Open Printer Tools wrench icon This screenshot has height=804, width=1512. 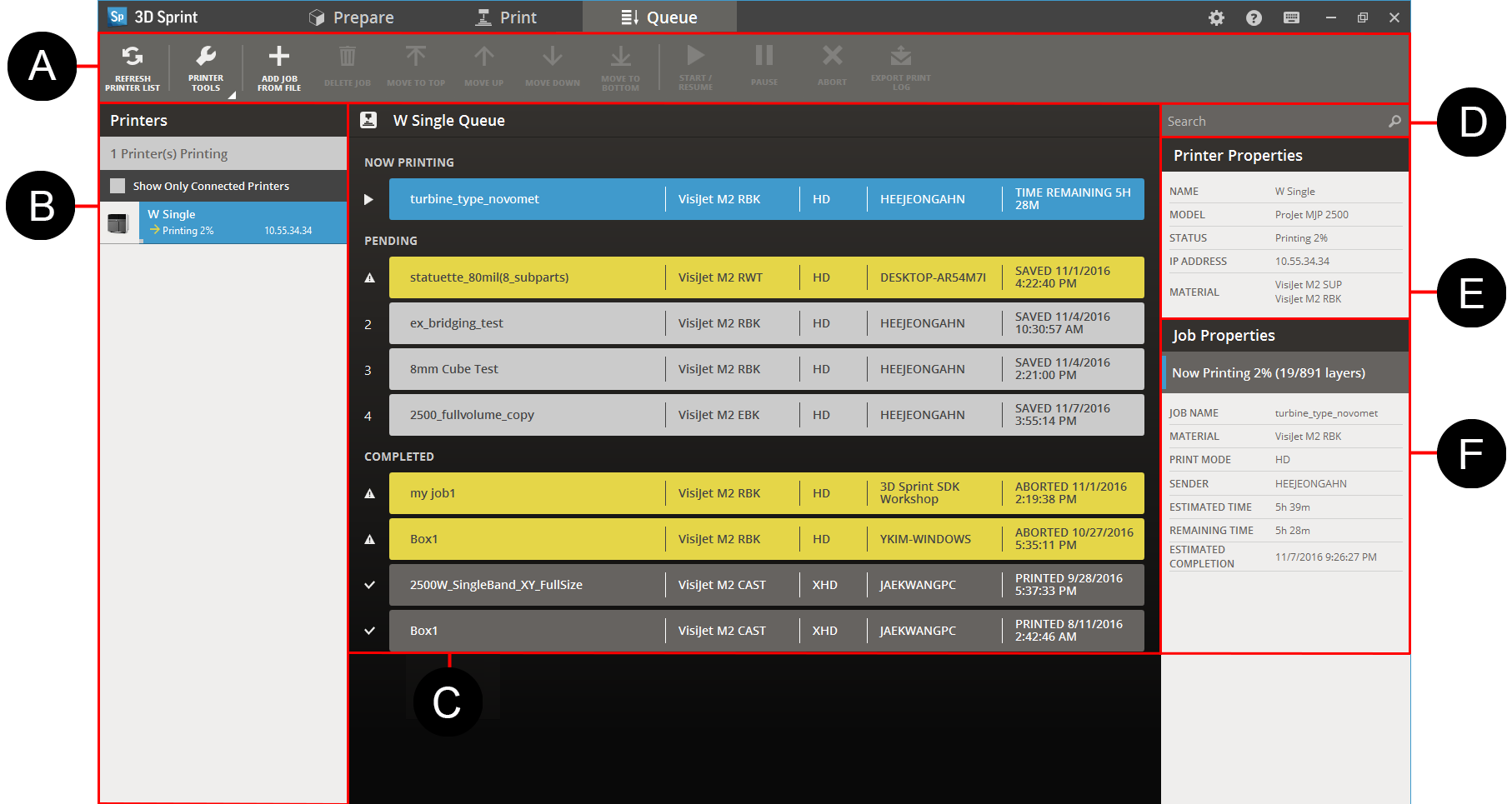pos(206,57)
